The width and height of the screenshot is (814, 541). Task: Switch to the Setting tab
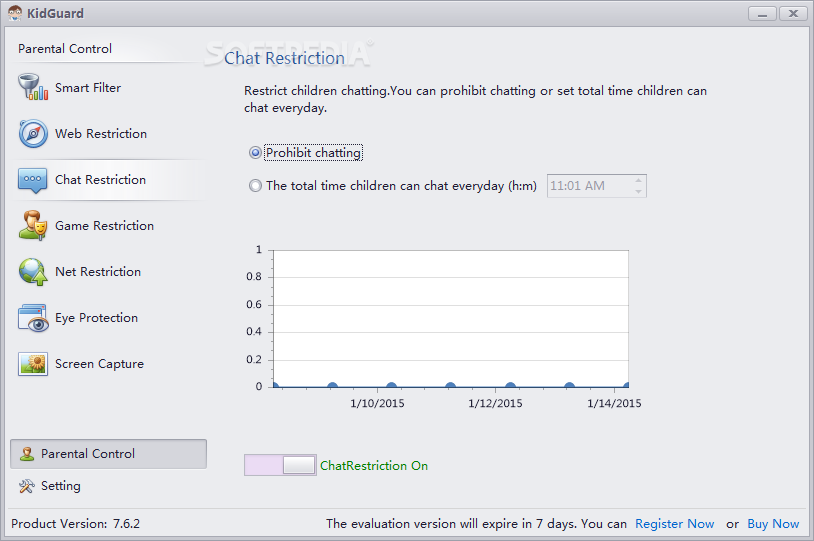(x=108, y=486)
